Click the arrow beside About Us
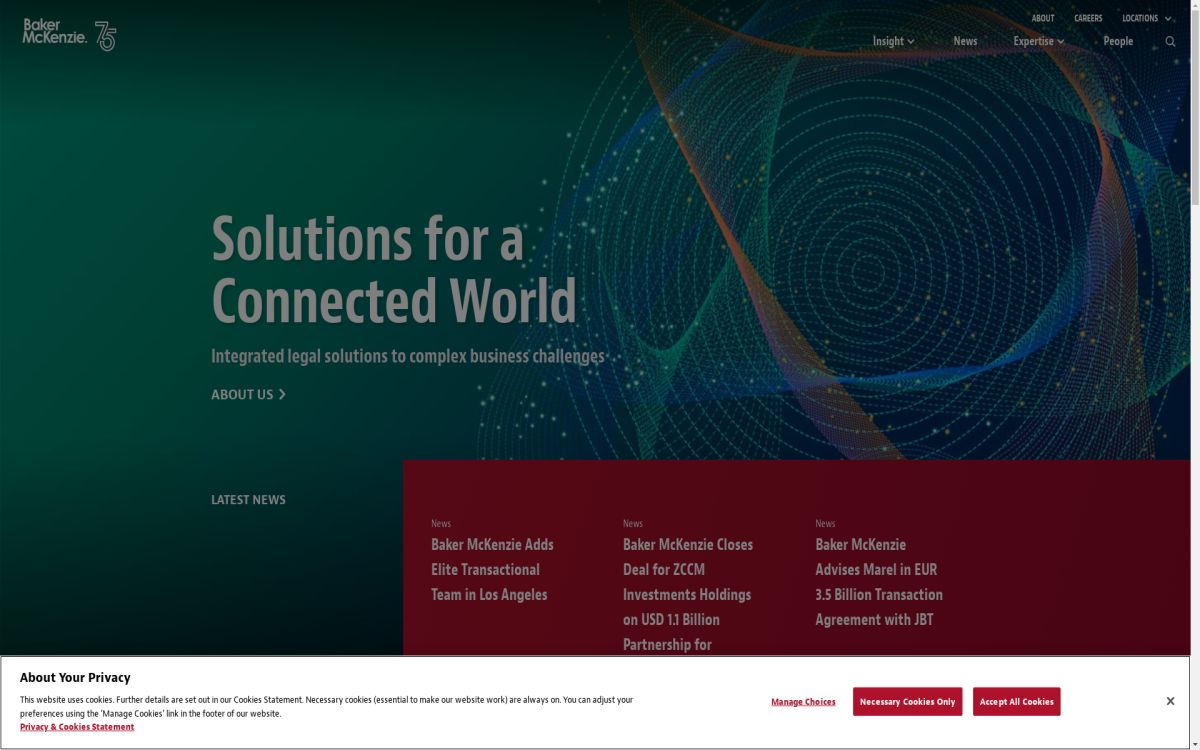 [282, 395]
